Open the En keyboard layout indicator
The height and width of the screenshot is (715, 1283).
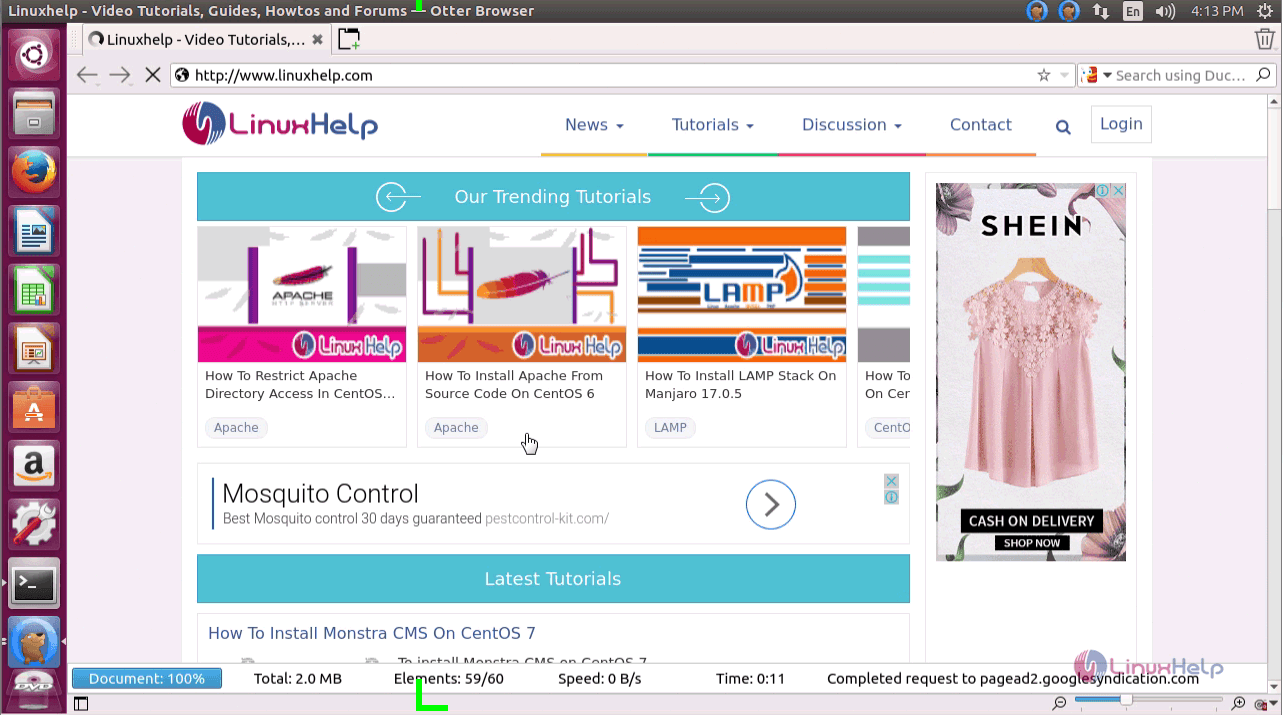click(1132, 11)
